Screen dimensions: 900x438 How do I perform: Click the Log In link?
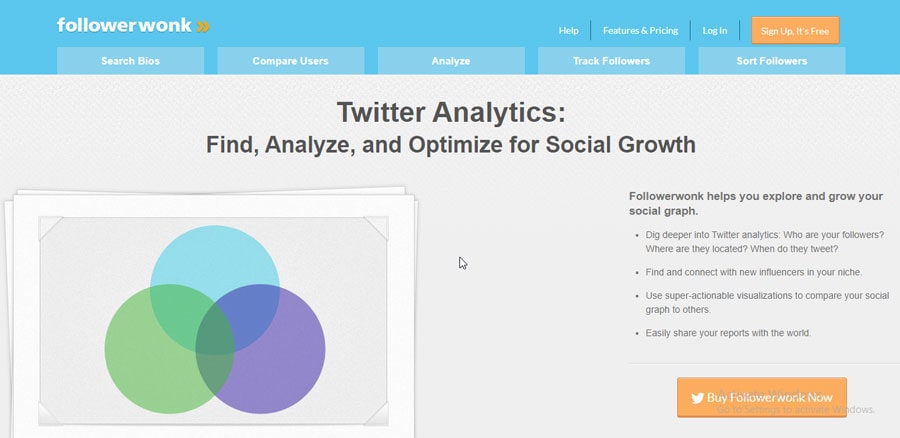coord(715,30)
